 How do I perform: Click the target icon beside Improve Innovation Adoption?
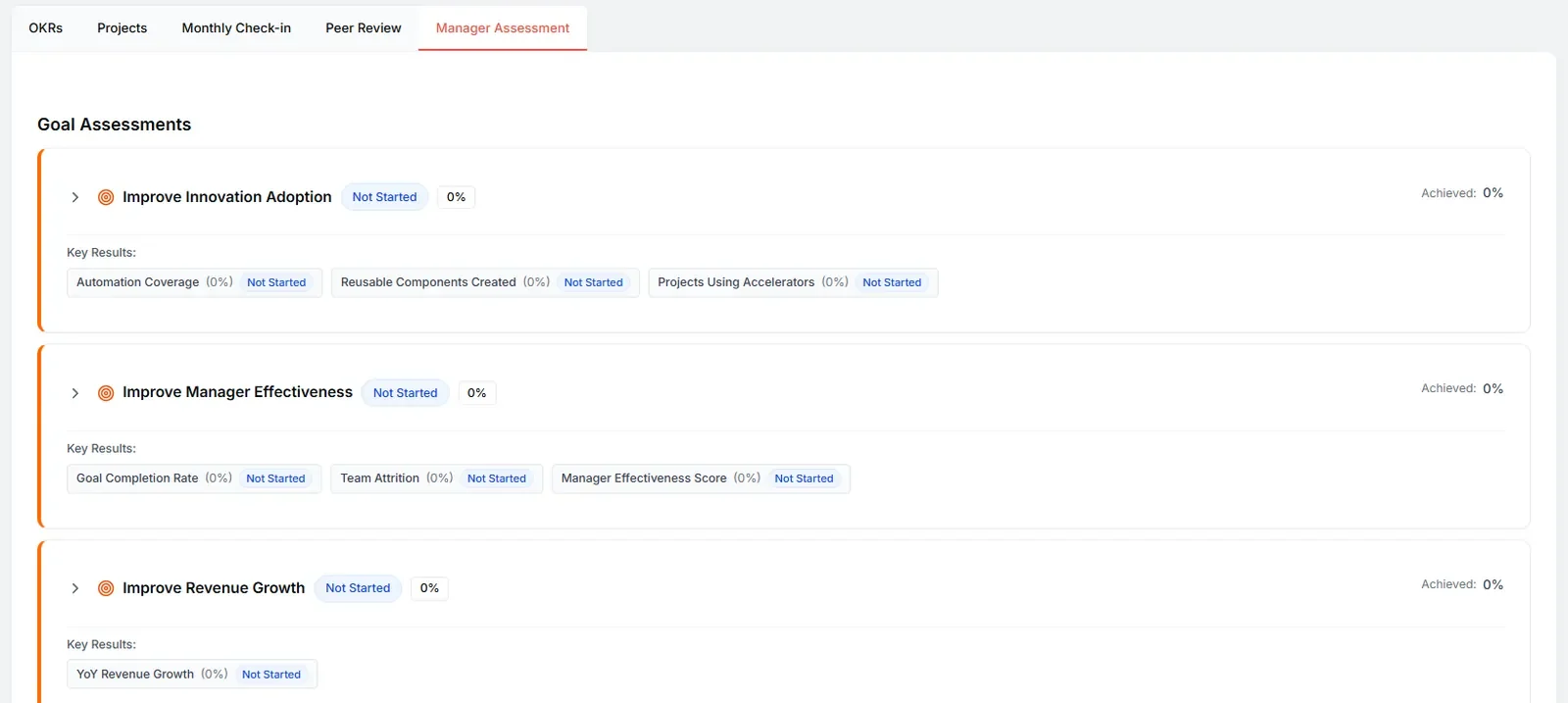[106, 197]
